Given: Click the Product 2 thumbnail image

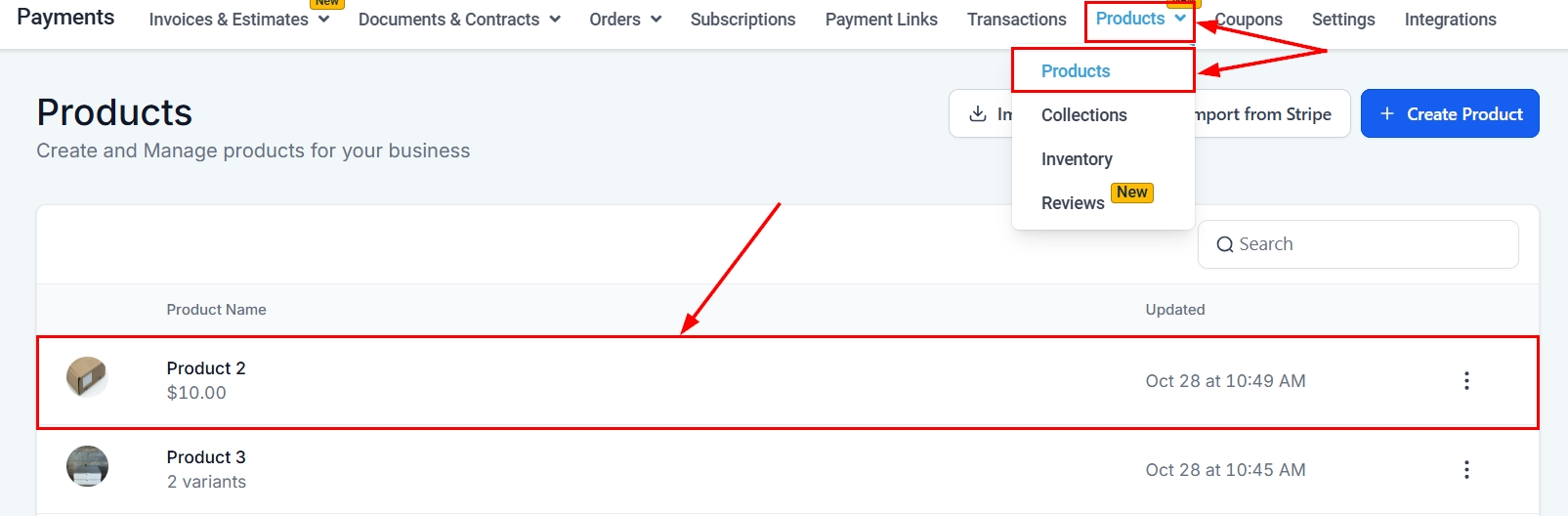Looking at the screenshot, I should click(87, 376).
